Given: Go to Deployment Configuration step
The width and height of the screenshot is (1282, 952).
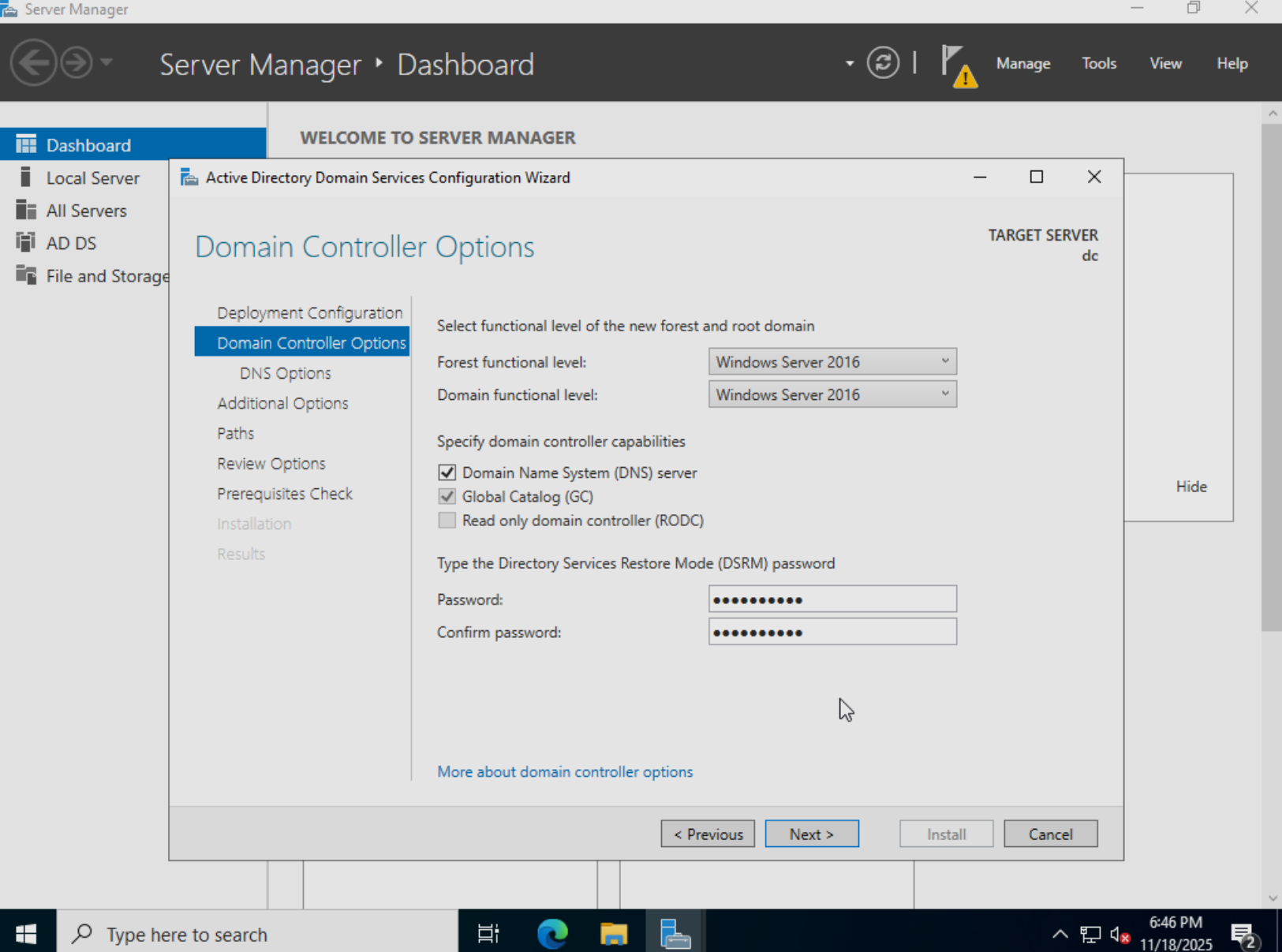Looking at the screenshot, I should tap(309, 312).
